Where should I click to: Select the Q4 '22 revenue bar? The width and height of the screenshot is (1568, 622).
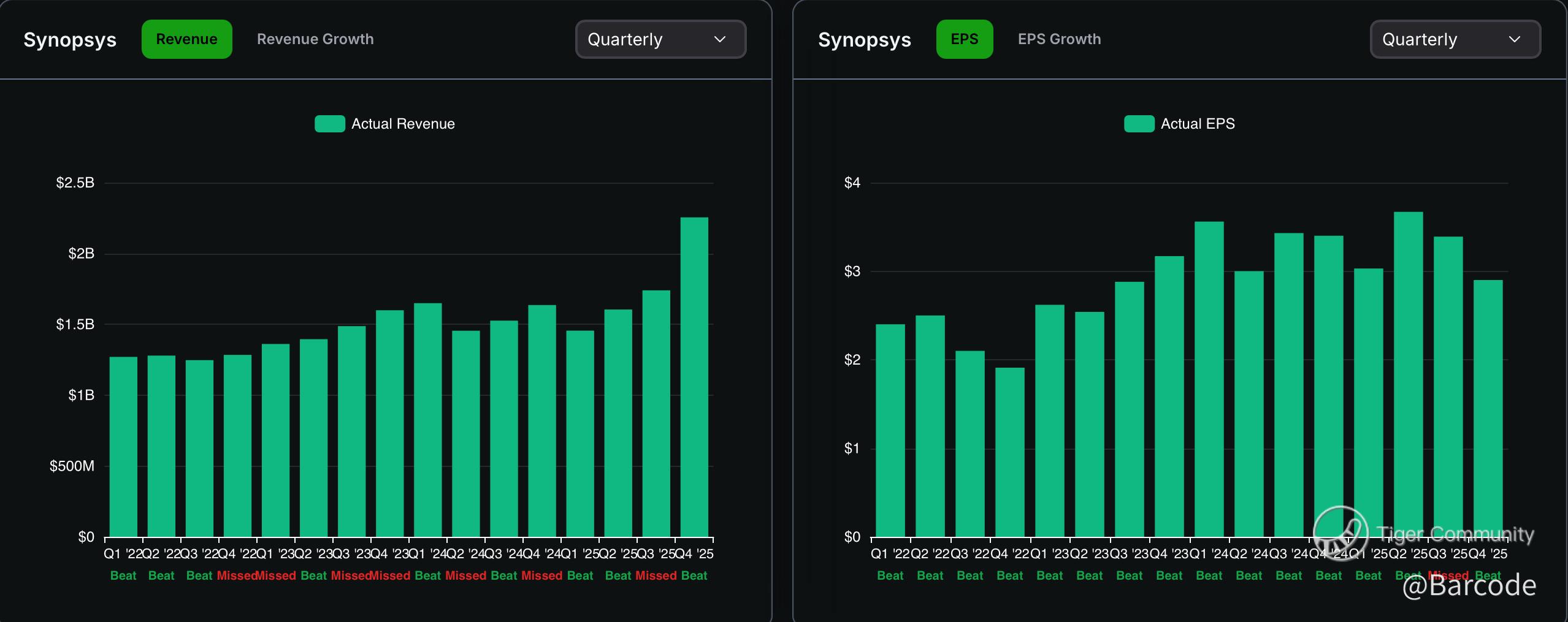(x=237, y=446)
